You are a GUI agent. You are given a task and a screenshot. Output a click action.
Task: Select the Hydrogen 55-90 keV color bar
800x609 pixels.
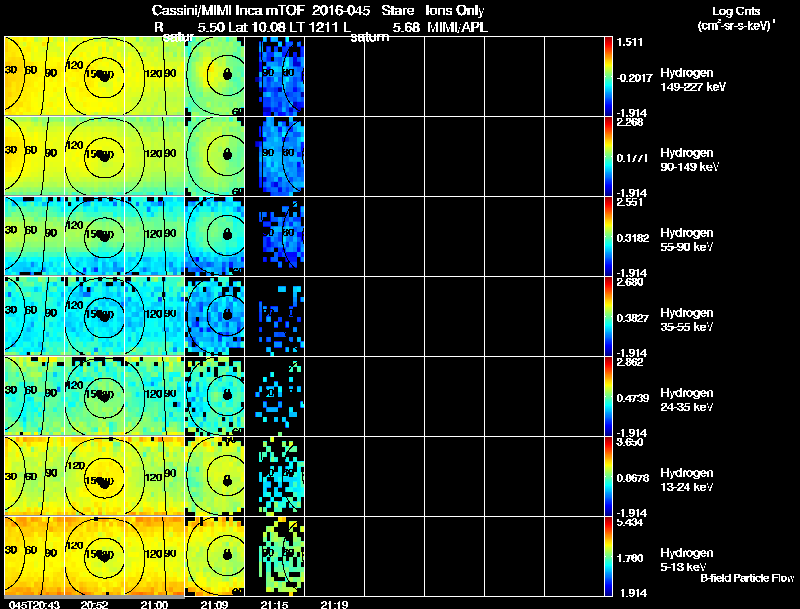click(x=608, y=237)
